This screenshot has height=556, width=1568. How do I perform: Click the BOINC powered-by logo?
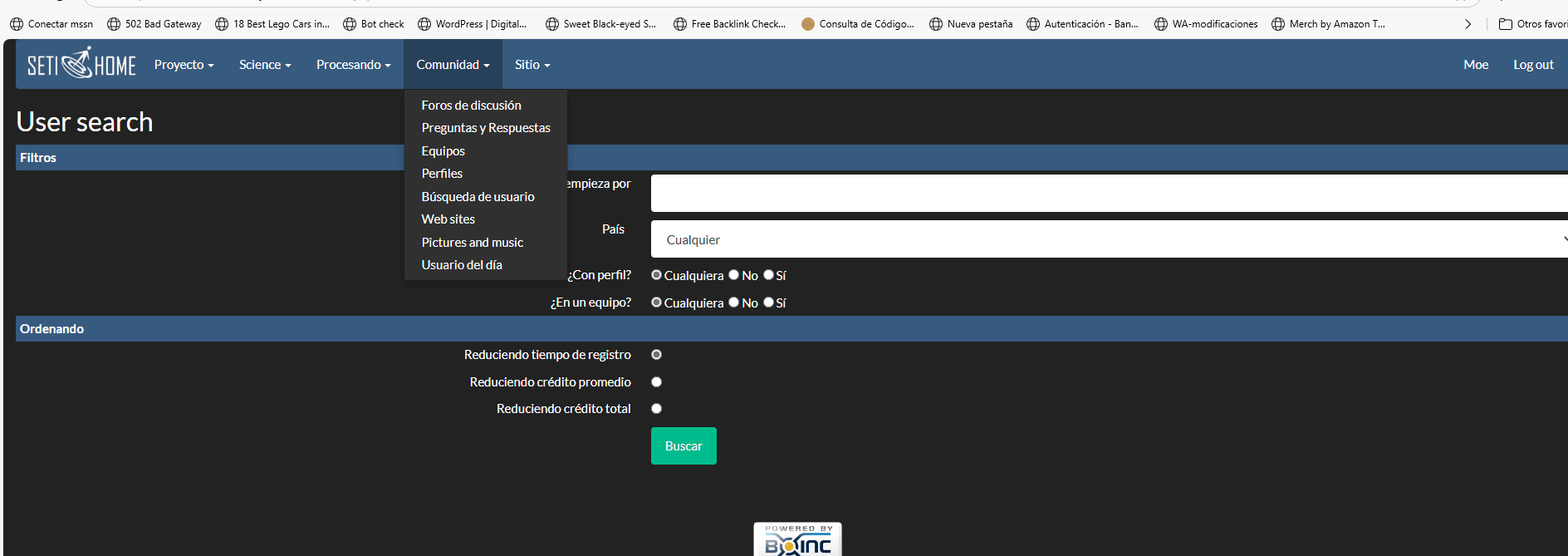(797, 540)
